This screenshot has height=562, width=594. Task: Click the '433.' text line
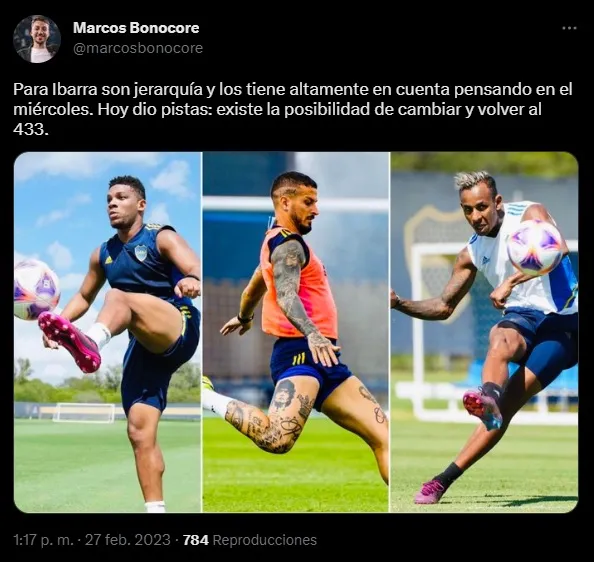point(31,130)
